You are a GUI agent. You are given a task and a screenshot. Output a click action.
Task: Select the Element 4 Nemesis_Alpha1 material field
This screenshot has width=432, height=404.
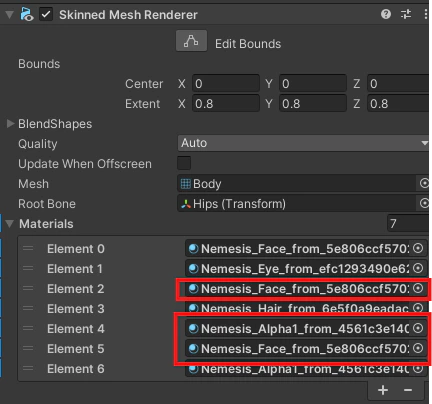298,329
